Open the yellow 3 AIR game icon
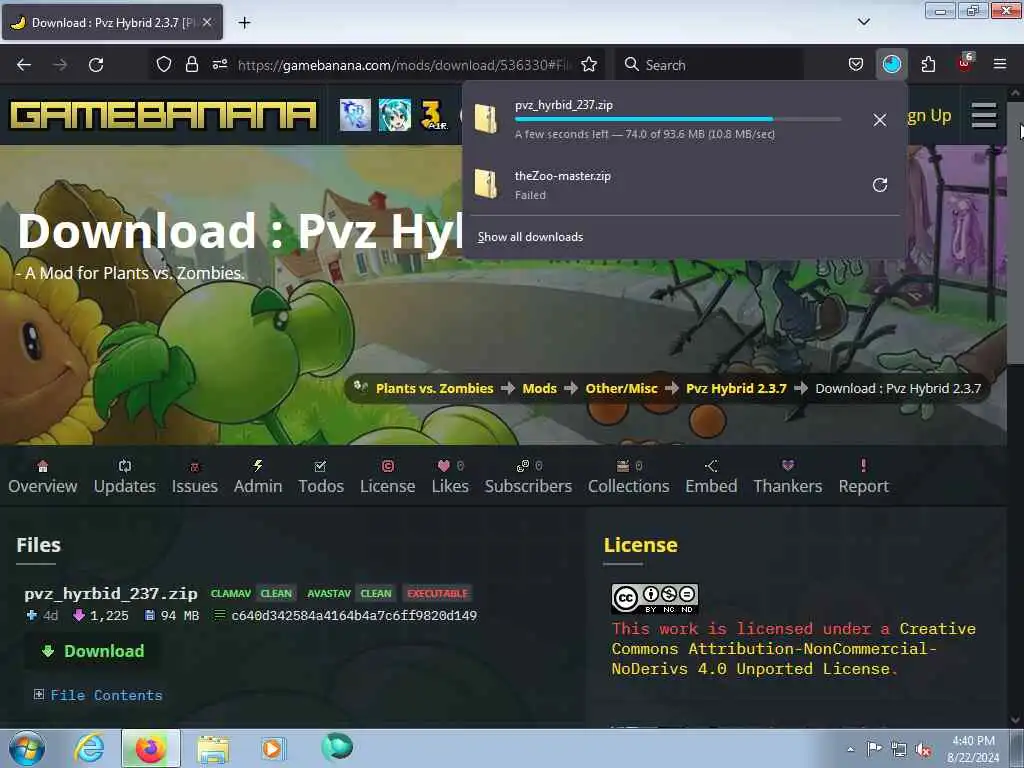This screenshot has height=768, width=1024. [x=434, y=115]
